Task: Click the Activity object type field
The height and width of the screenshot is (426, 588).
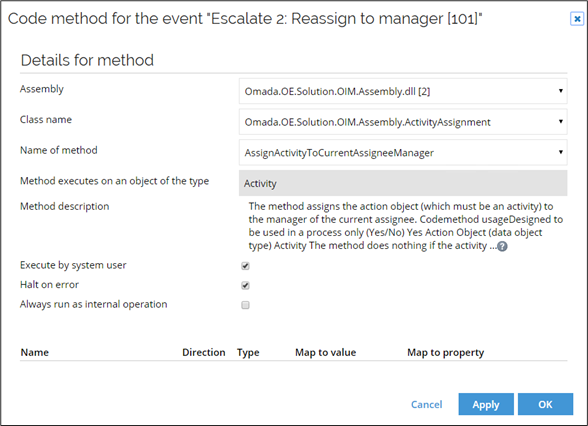Action: pyautogui.click(x=403, y=183)
